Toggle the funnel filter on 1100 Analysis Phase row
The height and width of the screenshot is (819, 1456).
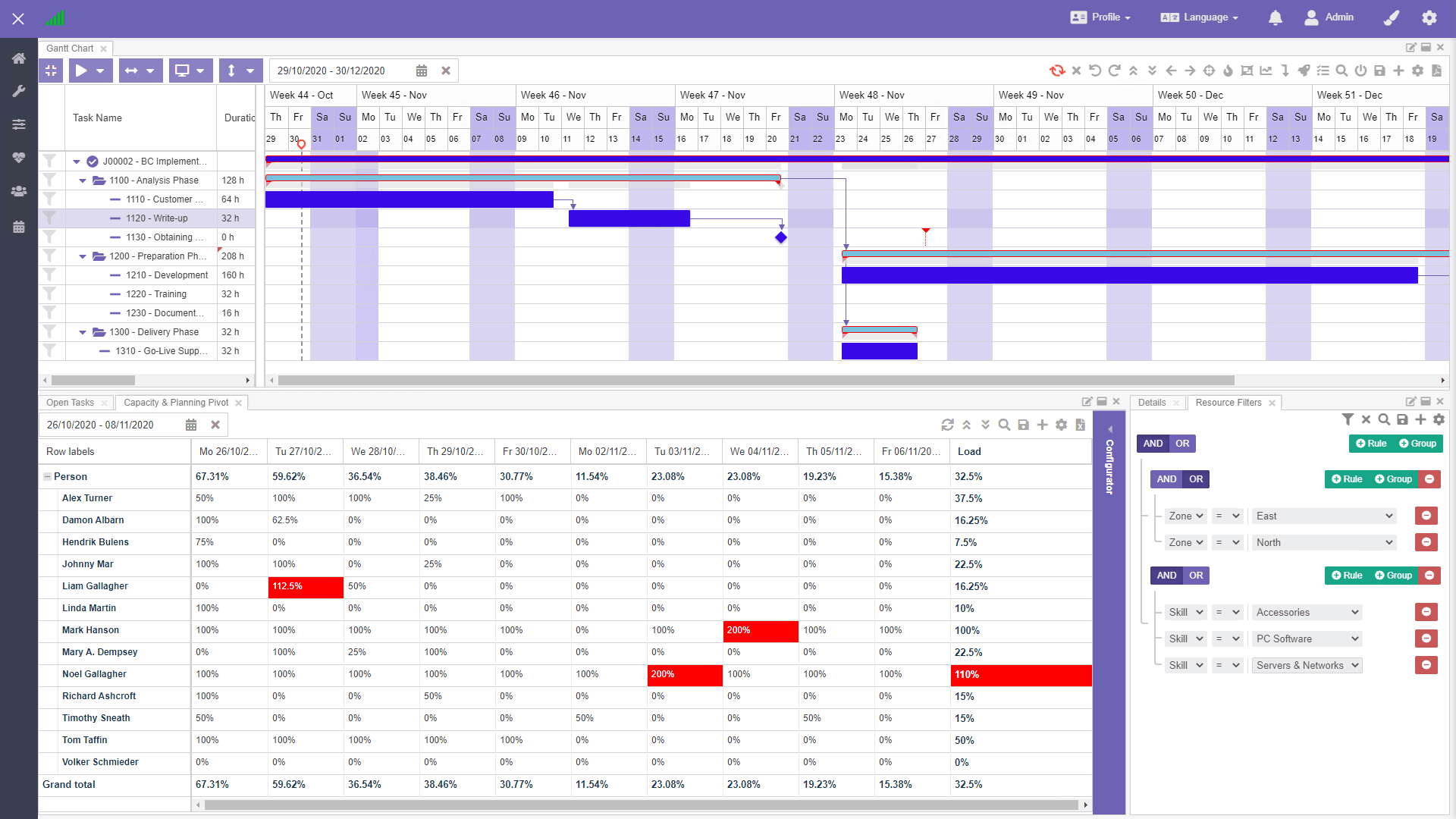point(49,180)
